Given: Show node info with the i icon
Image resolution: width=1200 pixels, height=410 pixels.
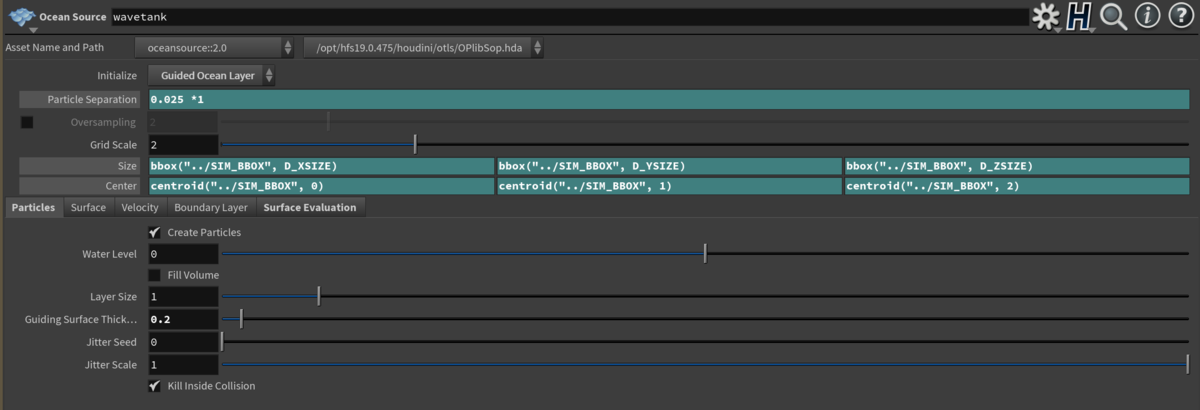Looking at the screenshot, I should click(x=1146, y=16).
